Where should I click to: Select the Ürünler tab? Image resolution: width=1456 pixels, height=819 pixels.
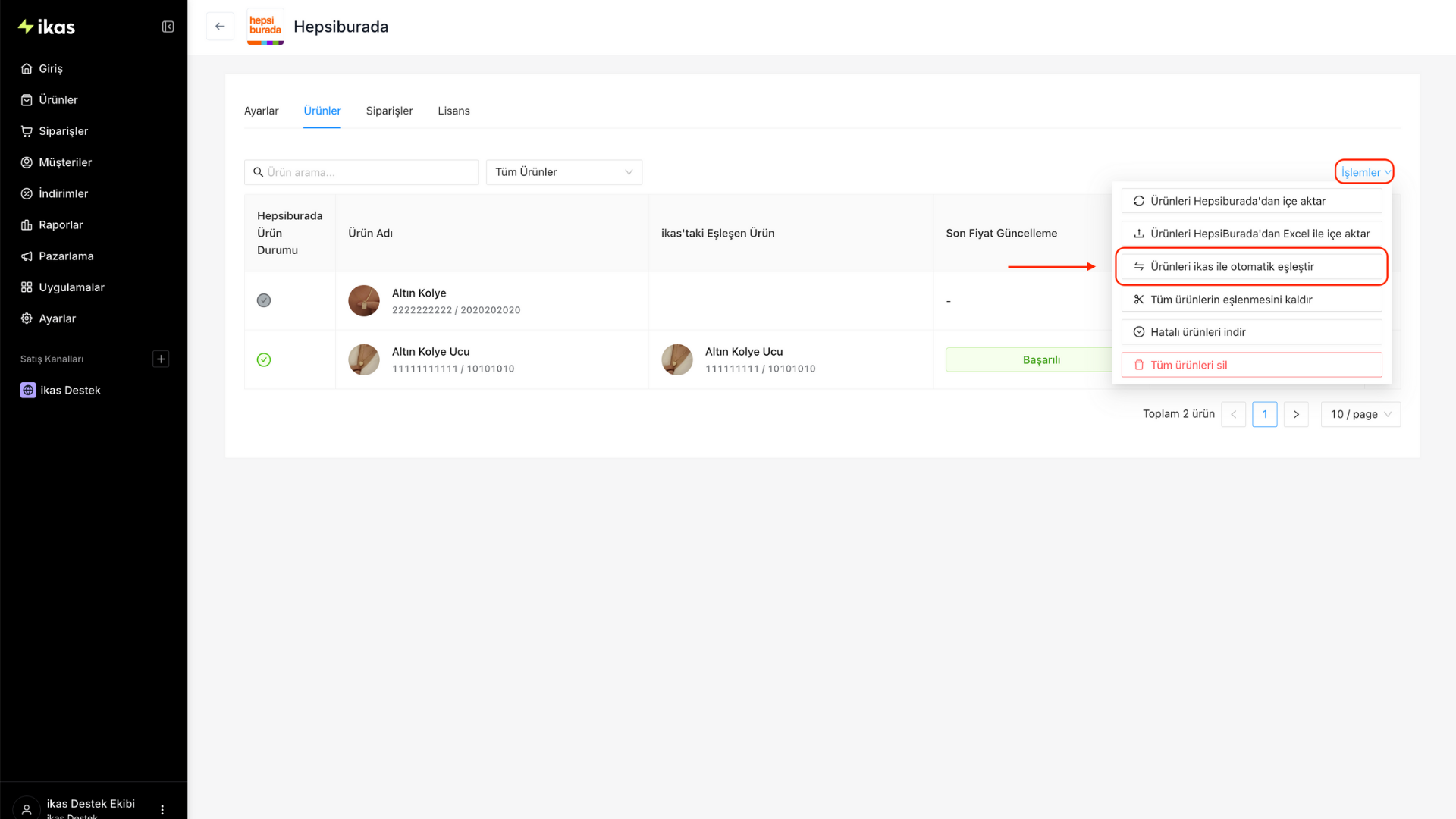[x=322, y=111]
